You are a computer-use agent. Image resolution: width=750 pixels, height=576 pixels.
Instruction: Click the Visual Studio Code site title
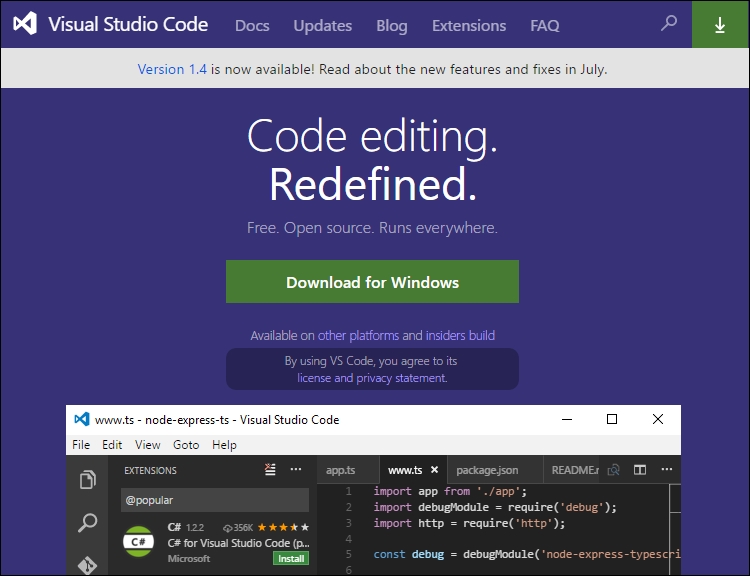pyautogui.click(x=128, y=24)
